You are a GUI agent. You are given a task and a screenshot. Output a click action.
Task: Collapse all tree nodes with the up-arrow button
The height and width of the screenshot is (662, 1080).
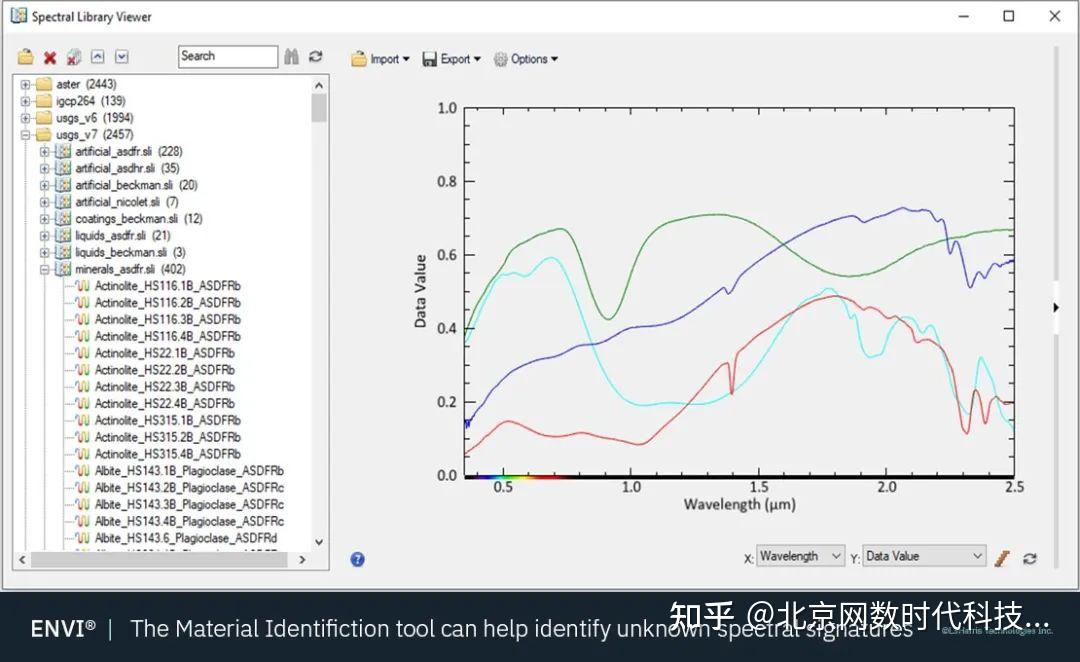97,57
